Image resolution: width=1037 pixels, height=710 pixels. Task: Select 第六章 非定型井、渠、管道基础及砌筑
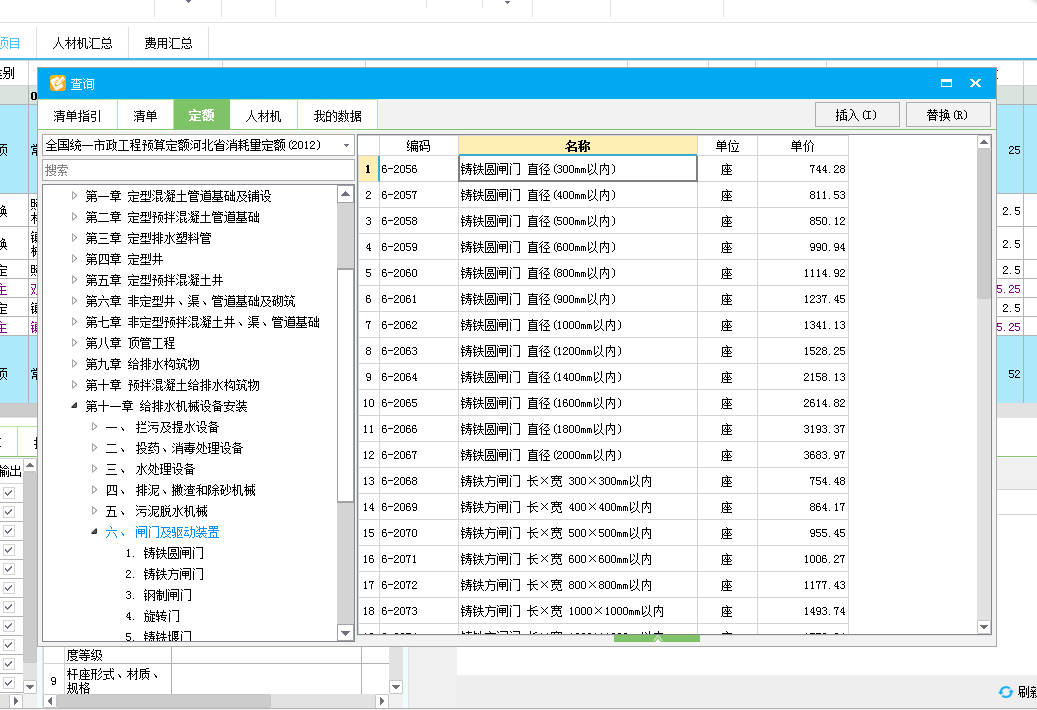pos(190,301)
